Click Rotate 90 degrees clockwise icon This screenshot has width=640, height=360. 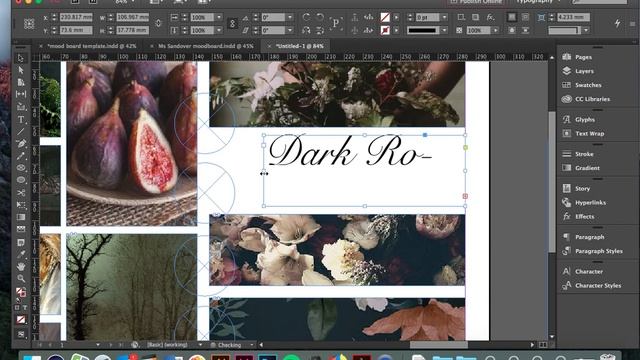coord(307,17)
